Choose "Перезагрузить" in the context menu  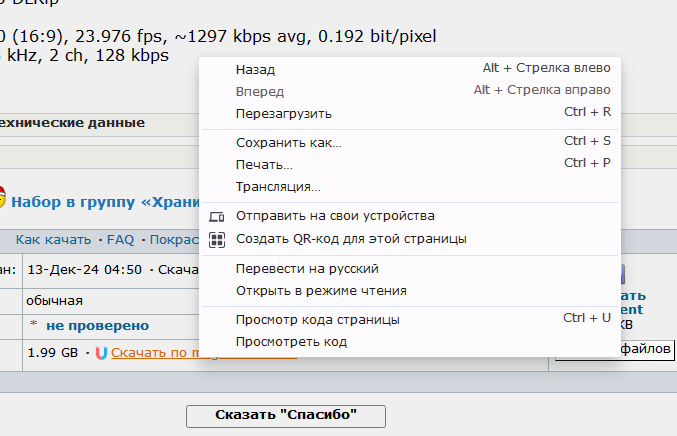[x=283, y=113]
